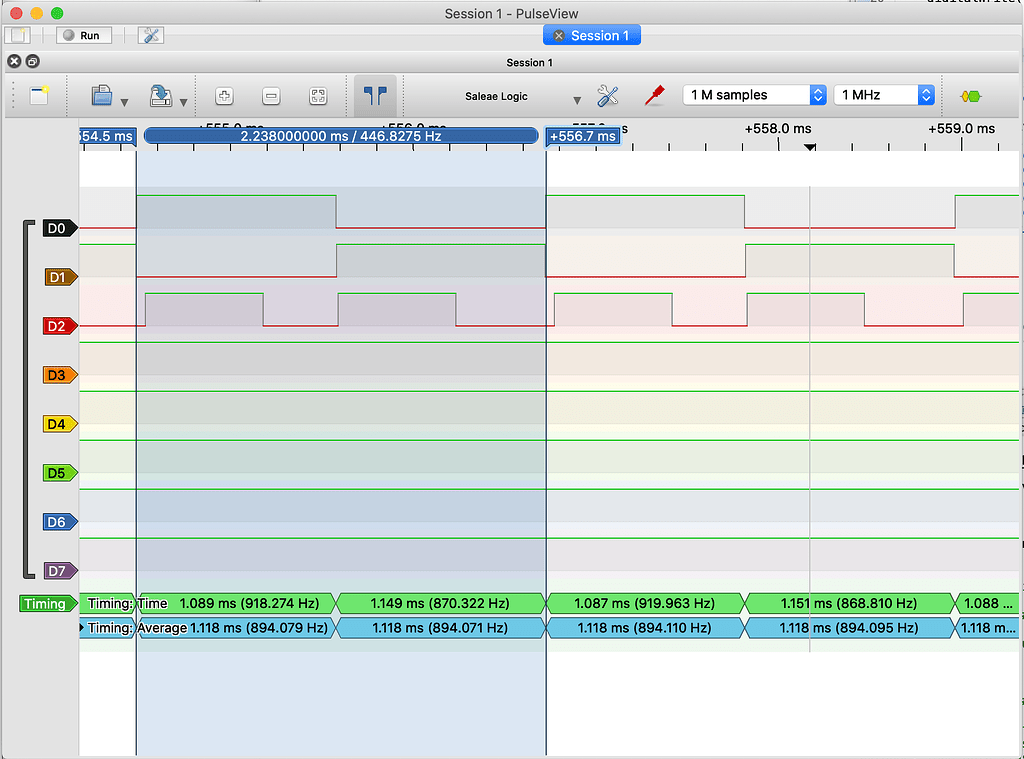
Task: Click the +556.7 ms cursor marker
Action: [583, 136]
